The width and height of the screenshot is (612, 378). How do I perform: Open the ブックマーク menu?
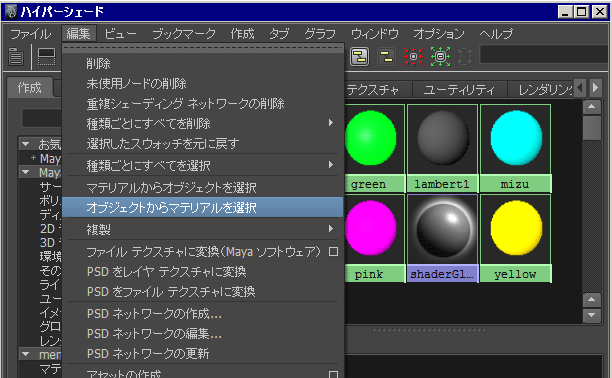pyautogui.click(x=184, y=34)
